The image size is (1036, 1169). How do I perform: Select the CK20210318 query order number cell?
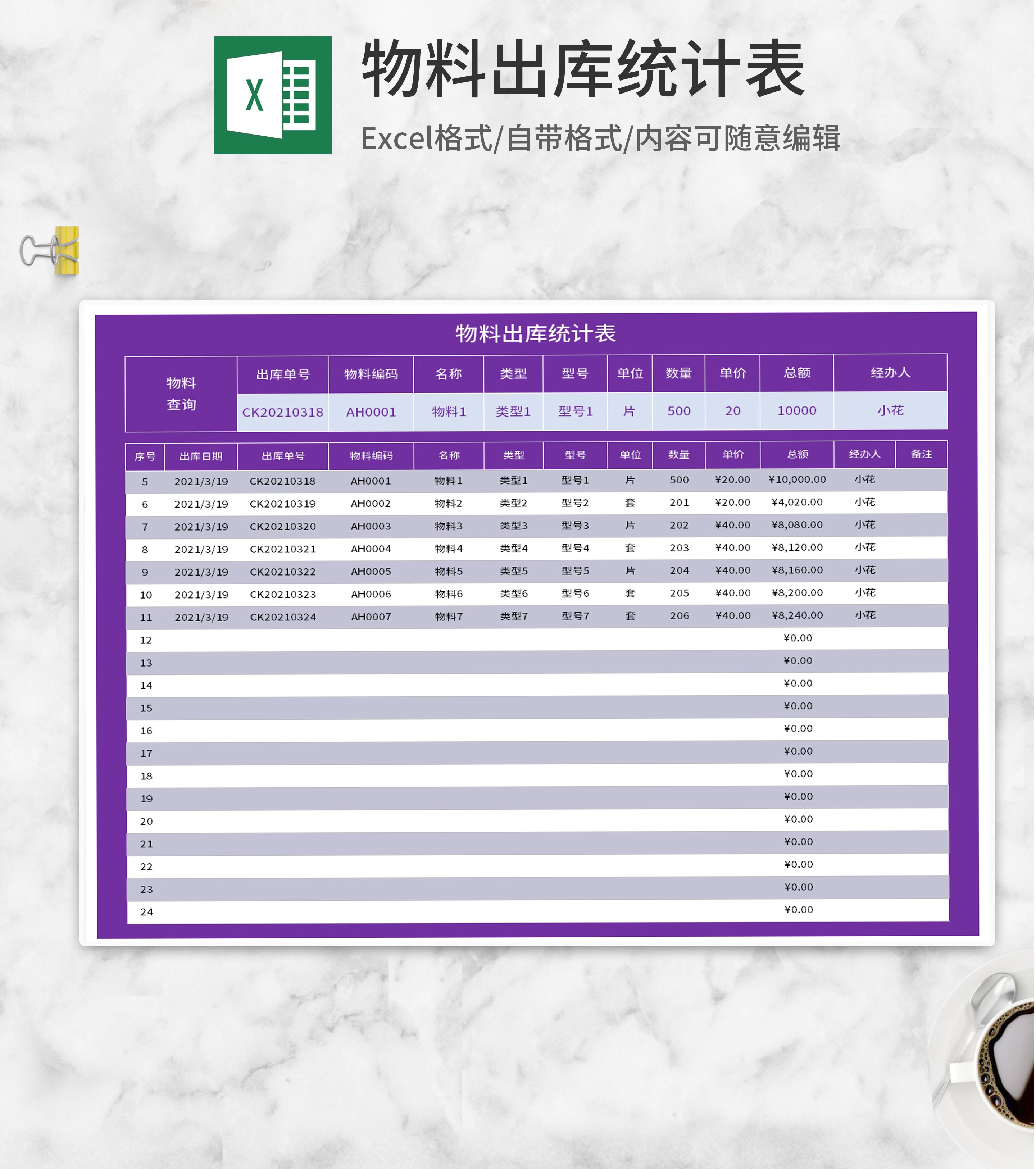coord(283,412)
